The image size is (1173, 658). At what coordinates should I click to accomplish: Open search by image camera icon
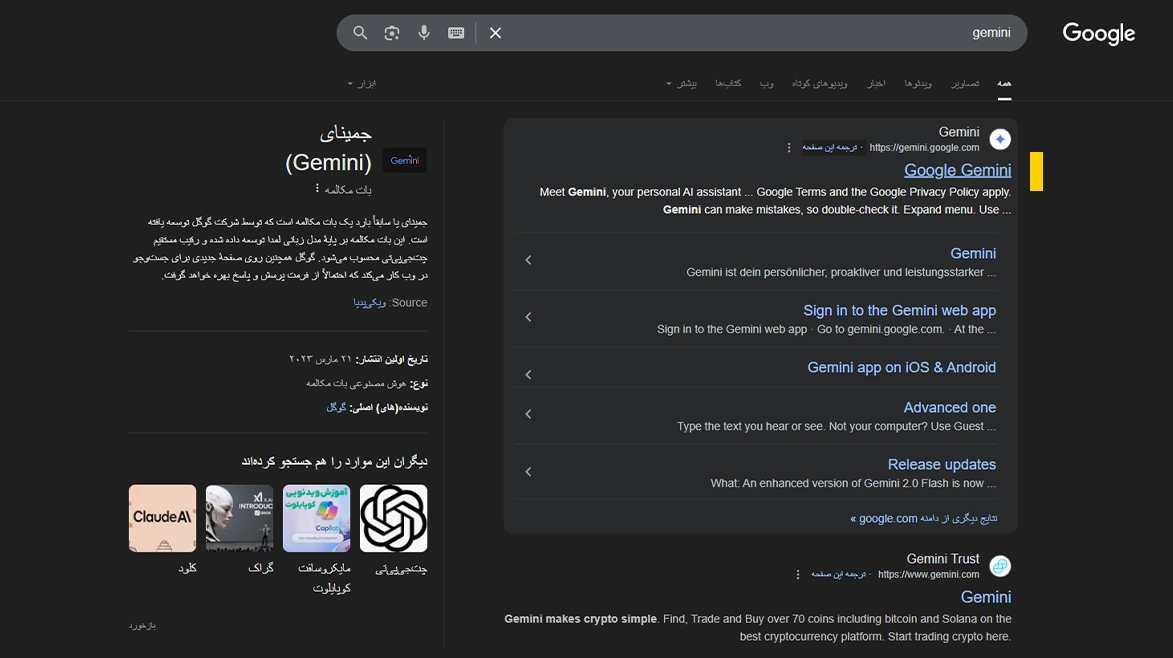coord(392,33)
